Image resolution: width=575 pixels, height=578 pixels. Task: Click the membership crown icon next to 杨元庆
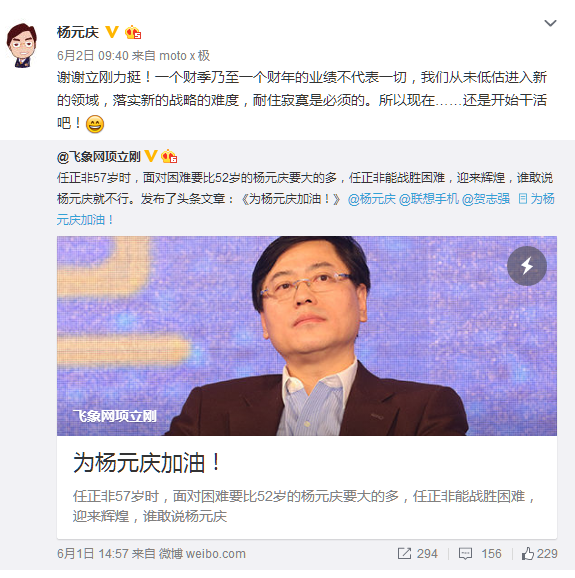133,32
